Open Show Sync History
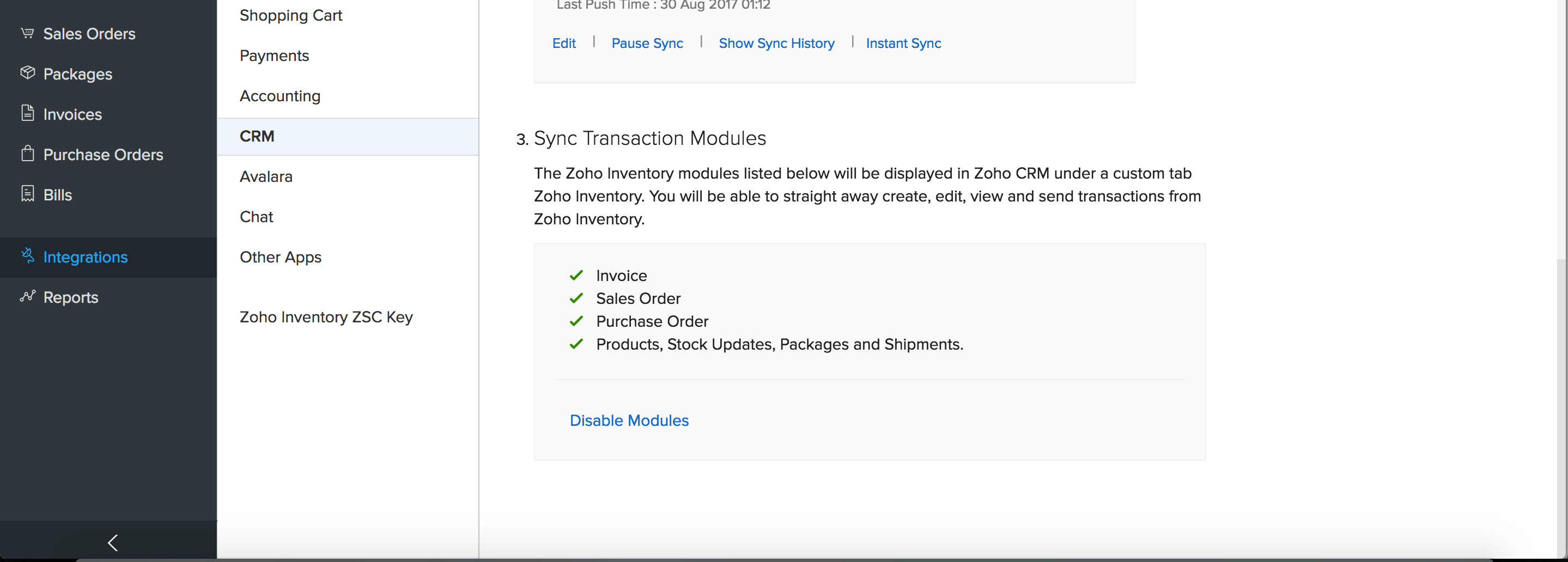This screenshot has width=1568, height=562. tap(776, 43)
